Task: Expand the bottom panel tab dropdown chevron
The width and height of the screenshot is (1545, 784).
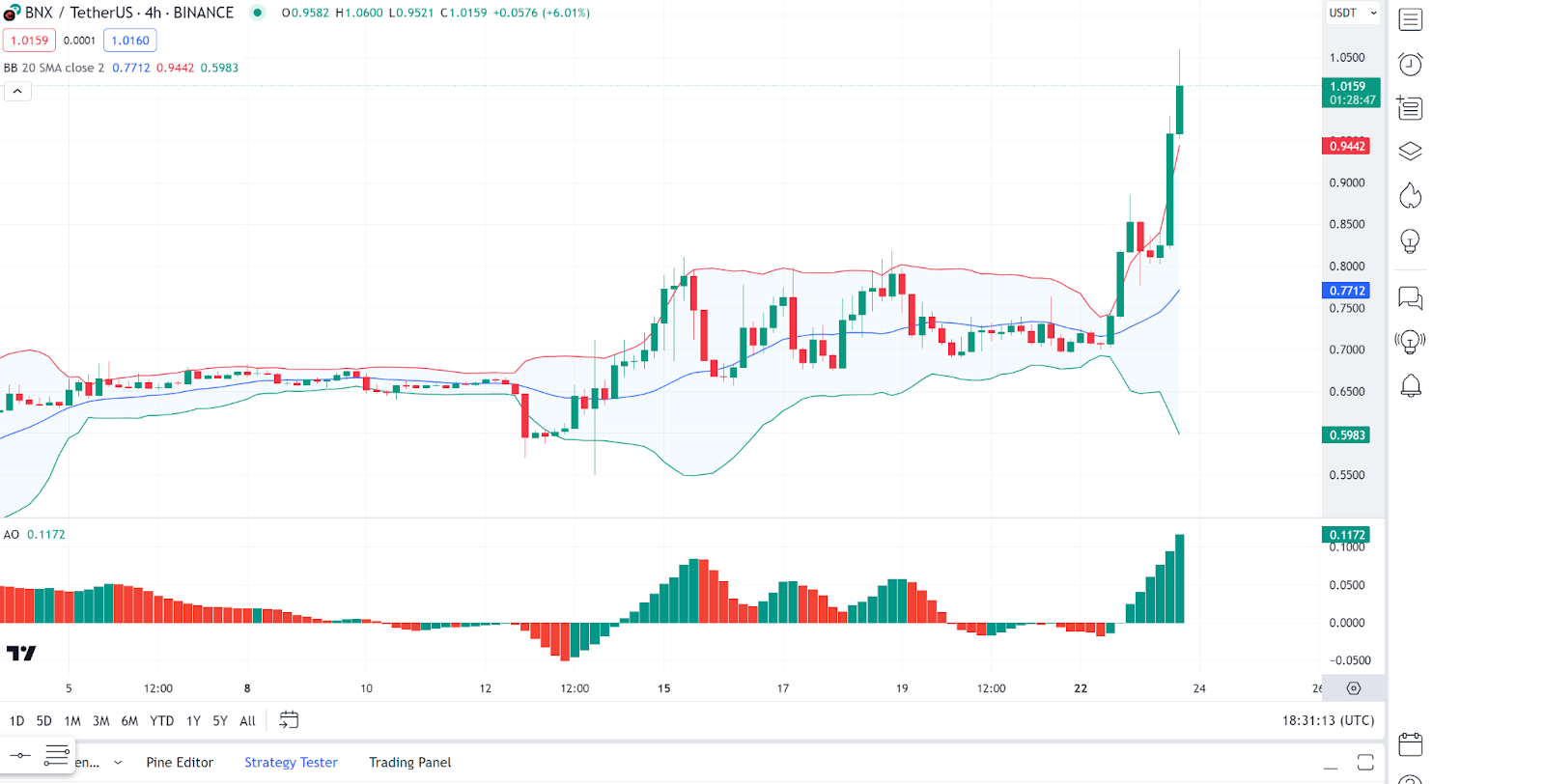Action: pyautogui.click(x=118, y=763)
